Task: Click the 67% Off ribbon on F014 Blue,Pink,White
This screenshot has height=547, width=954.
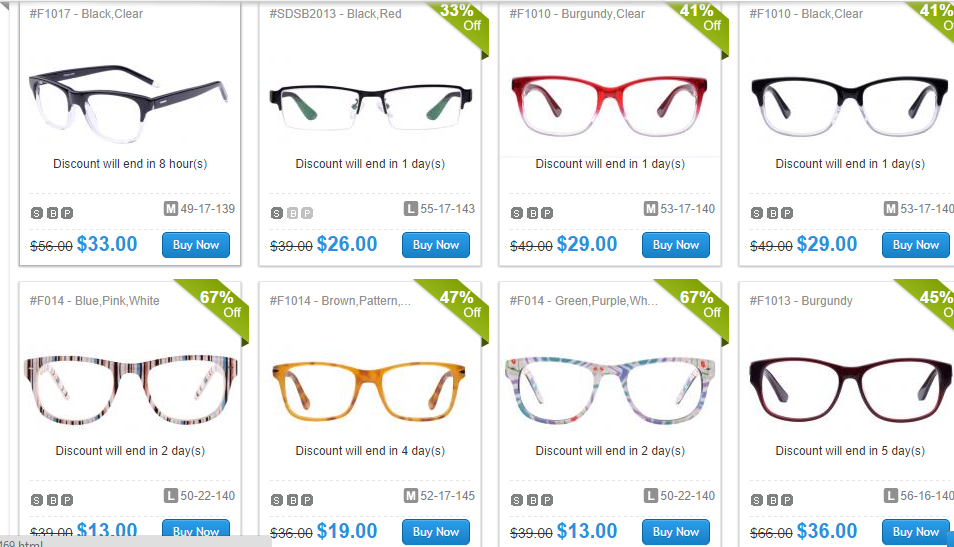Action: [222, 307]
